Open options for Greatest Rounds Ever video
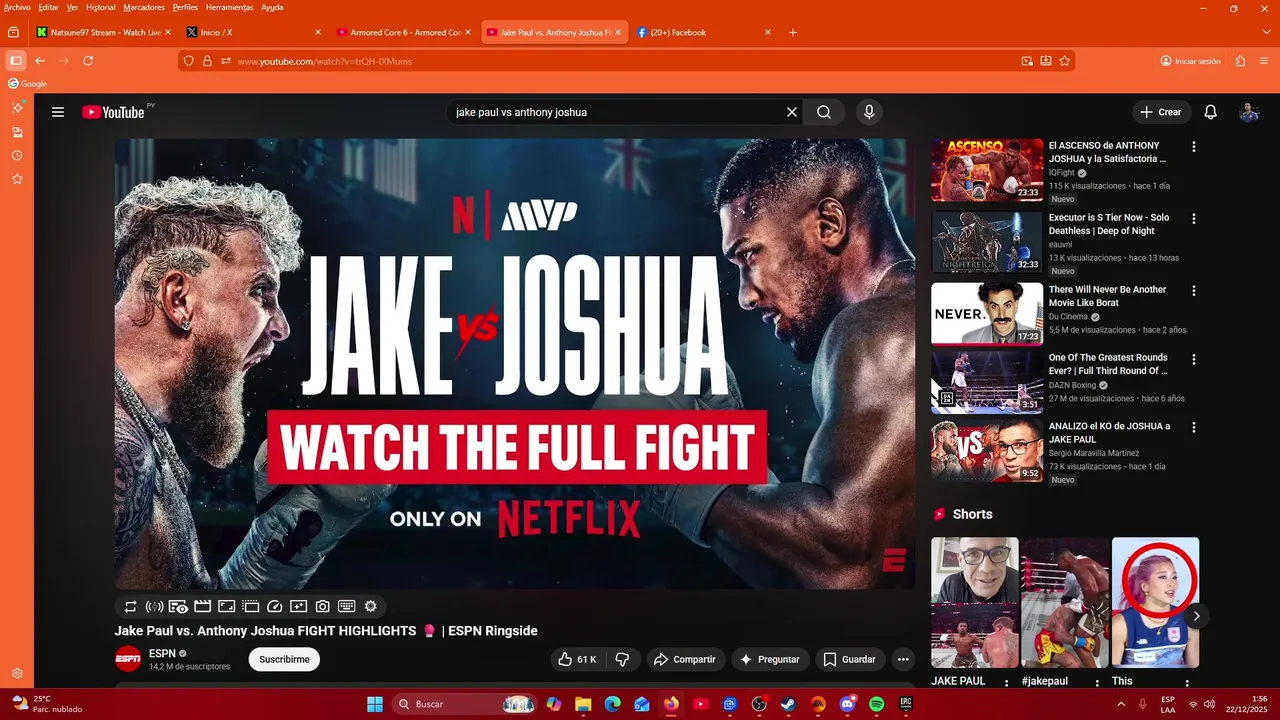 tap(1193, 359)
